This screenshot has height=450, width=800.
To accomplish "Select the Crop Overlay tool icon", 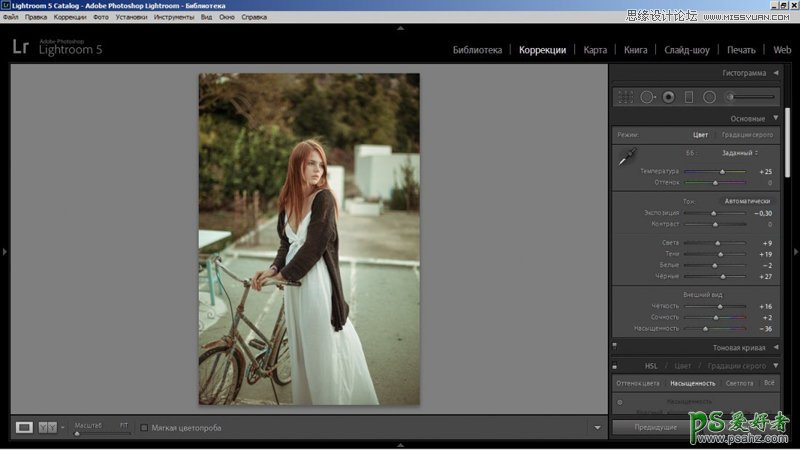I will click(625, 97).
